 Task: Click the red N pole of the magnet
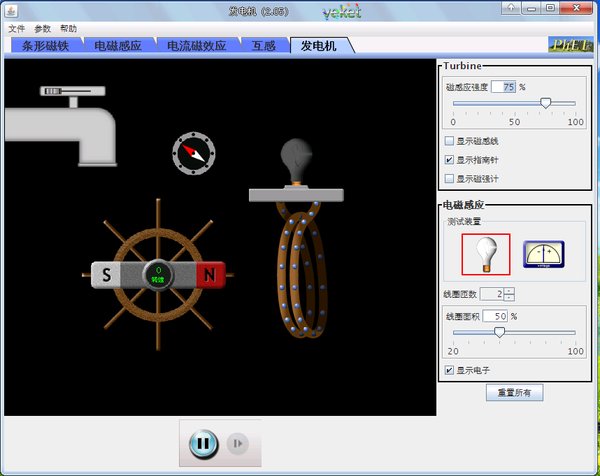pyautogui.click(x=210, y=274)
